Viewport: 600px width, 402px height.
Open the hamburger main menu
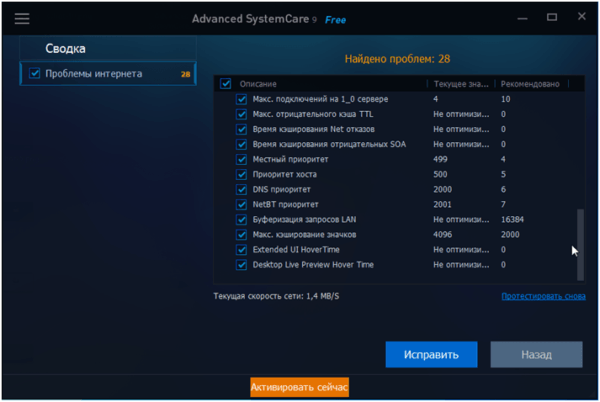pyautogui.click(x=22, y=18)
